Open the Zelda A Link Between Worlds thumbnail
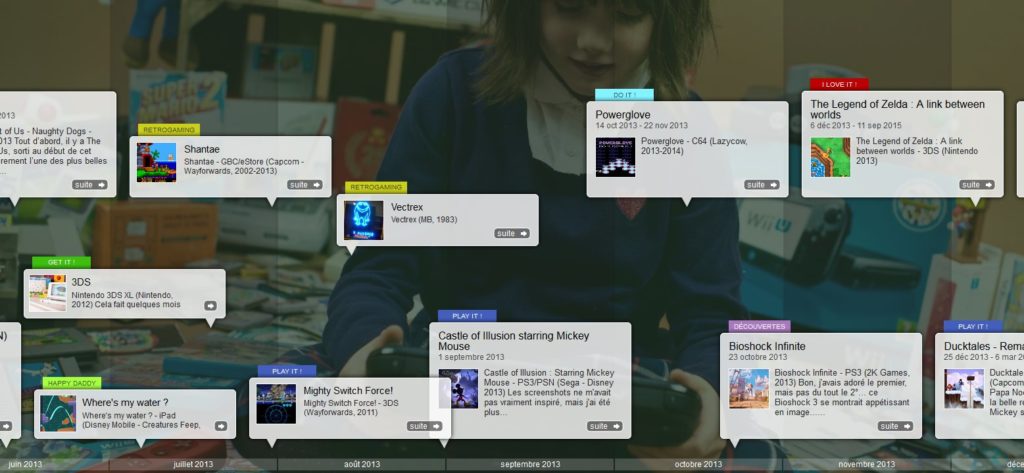 830,157
